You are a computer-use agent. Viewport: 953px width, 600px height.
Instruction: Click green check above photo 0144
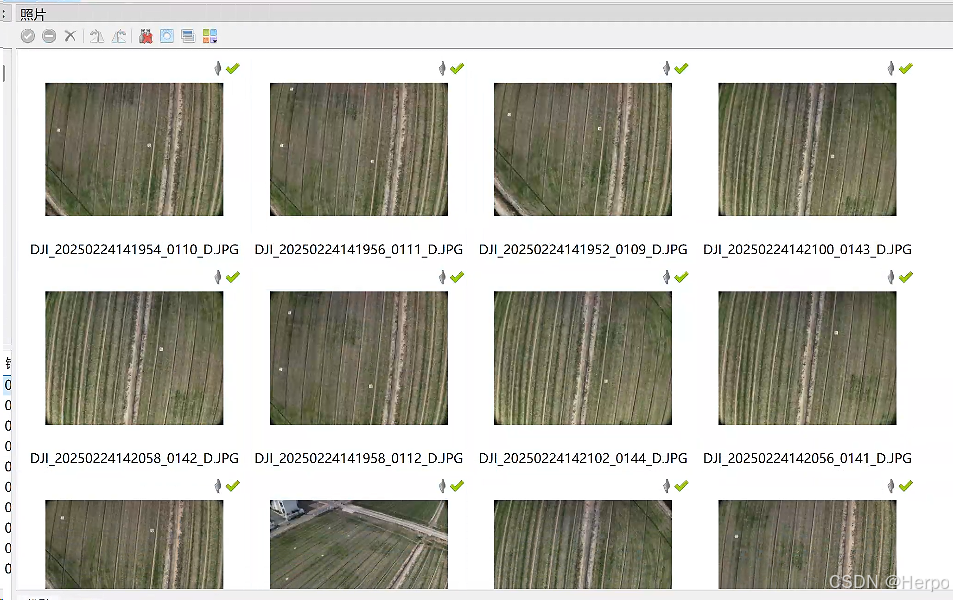(x=681, y=277)
